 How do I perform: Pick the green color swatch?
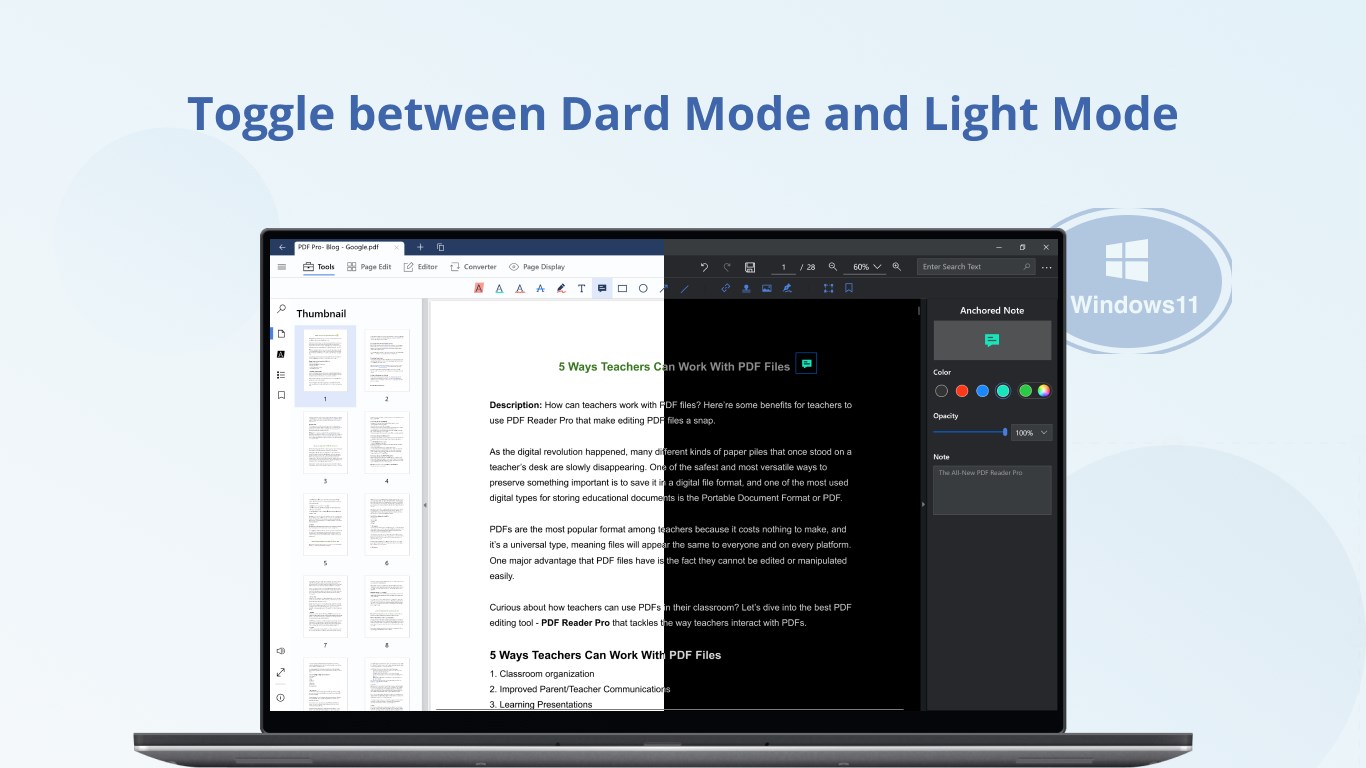pos(1025,391)
